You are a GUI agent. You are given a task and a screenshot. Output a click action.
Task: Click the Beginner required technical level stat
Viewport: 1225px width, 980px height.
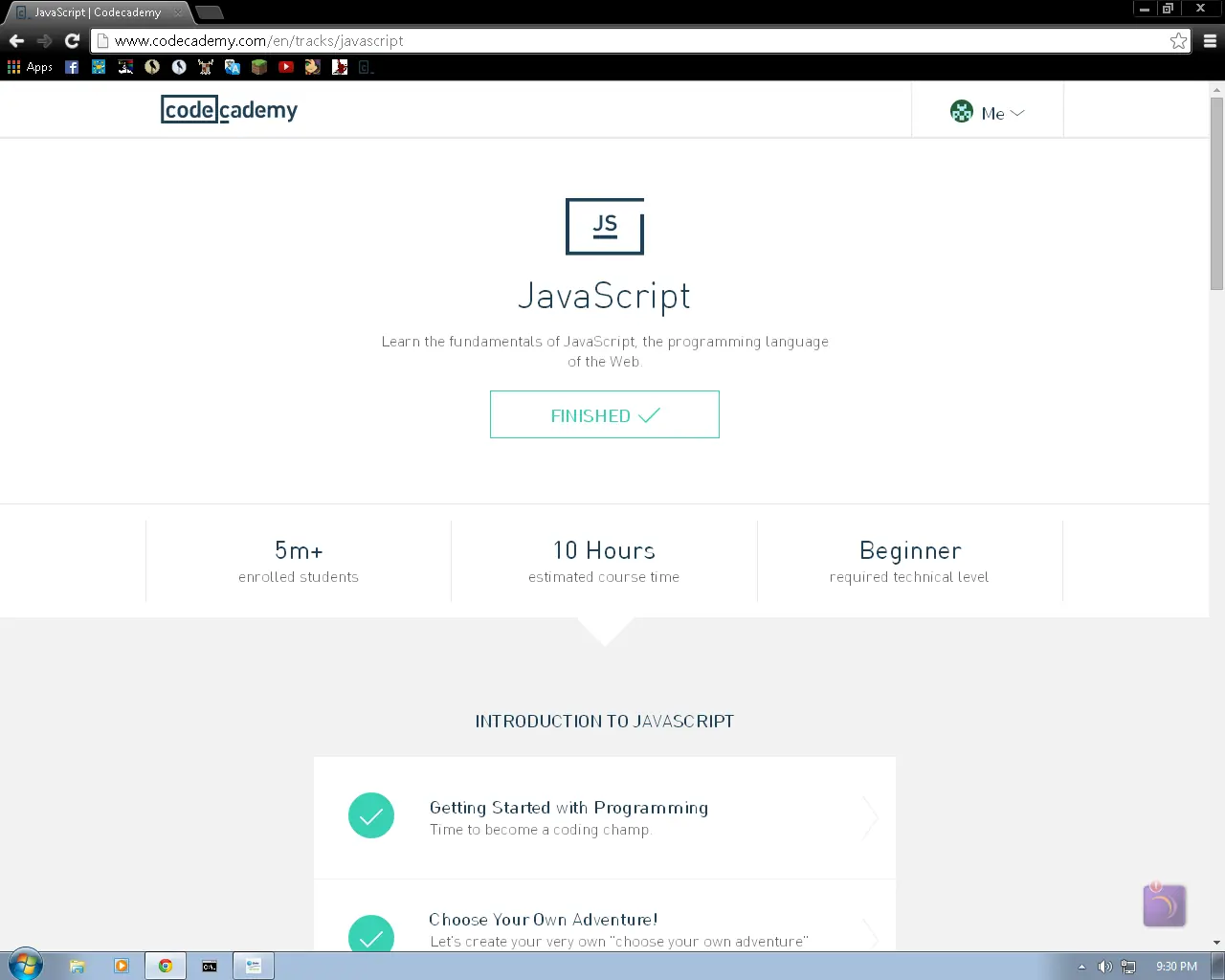[909, 562]
